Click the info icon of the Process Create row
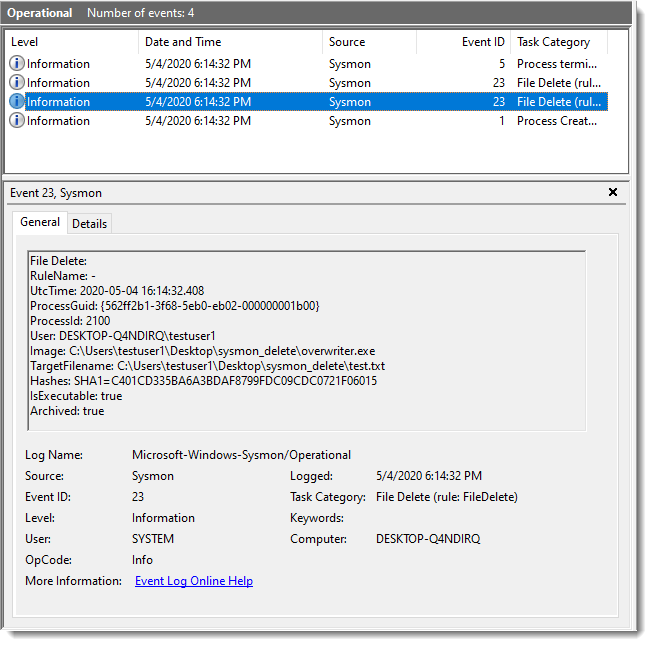The image size is (652, 646). click(17, 121)
